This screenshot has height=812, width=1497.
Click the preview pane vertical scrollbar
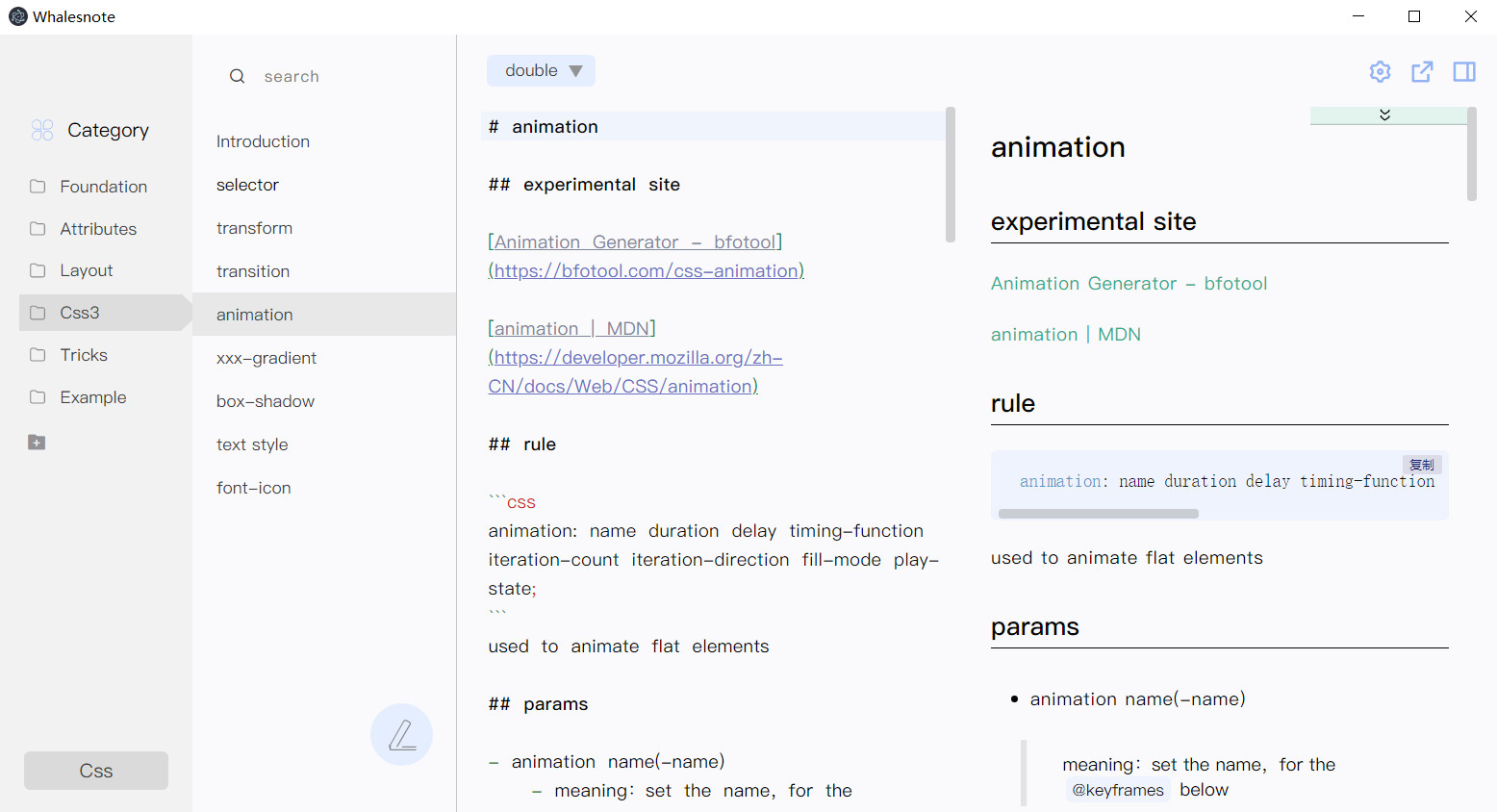[1471, 154]
